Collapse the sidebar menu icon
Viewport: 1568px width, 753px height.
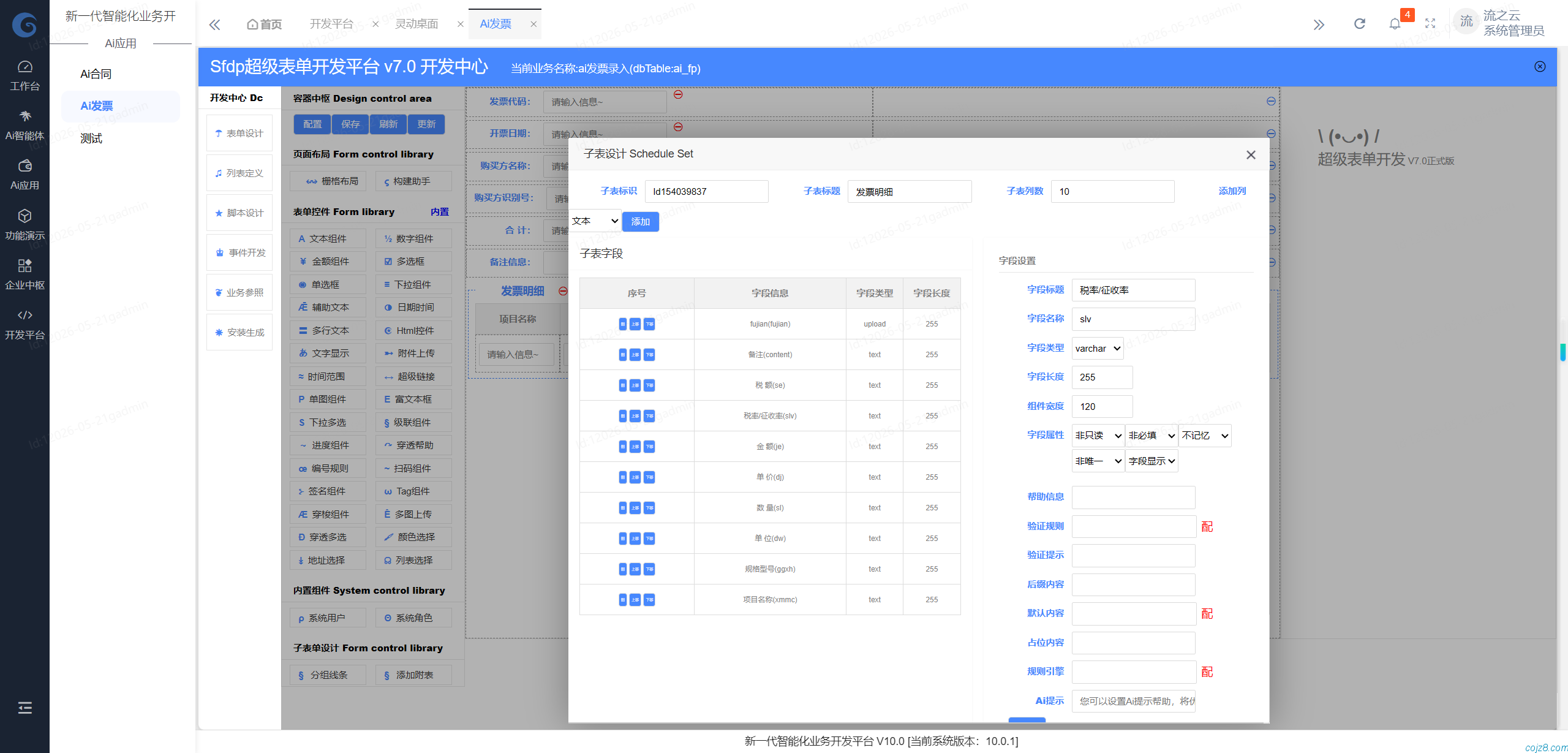click(25, 708)
